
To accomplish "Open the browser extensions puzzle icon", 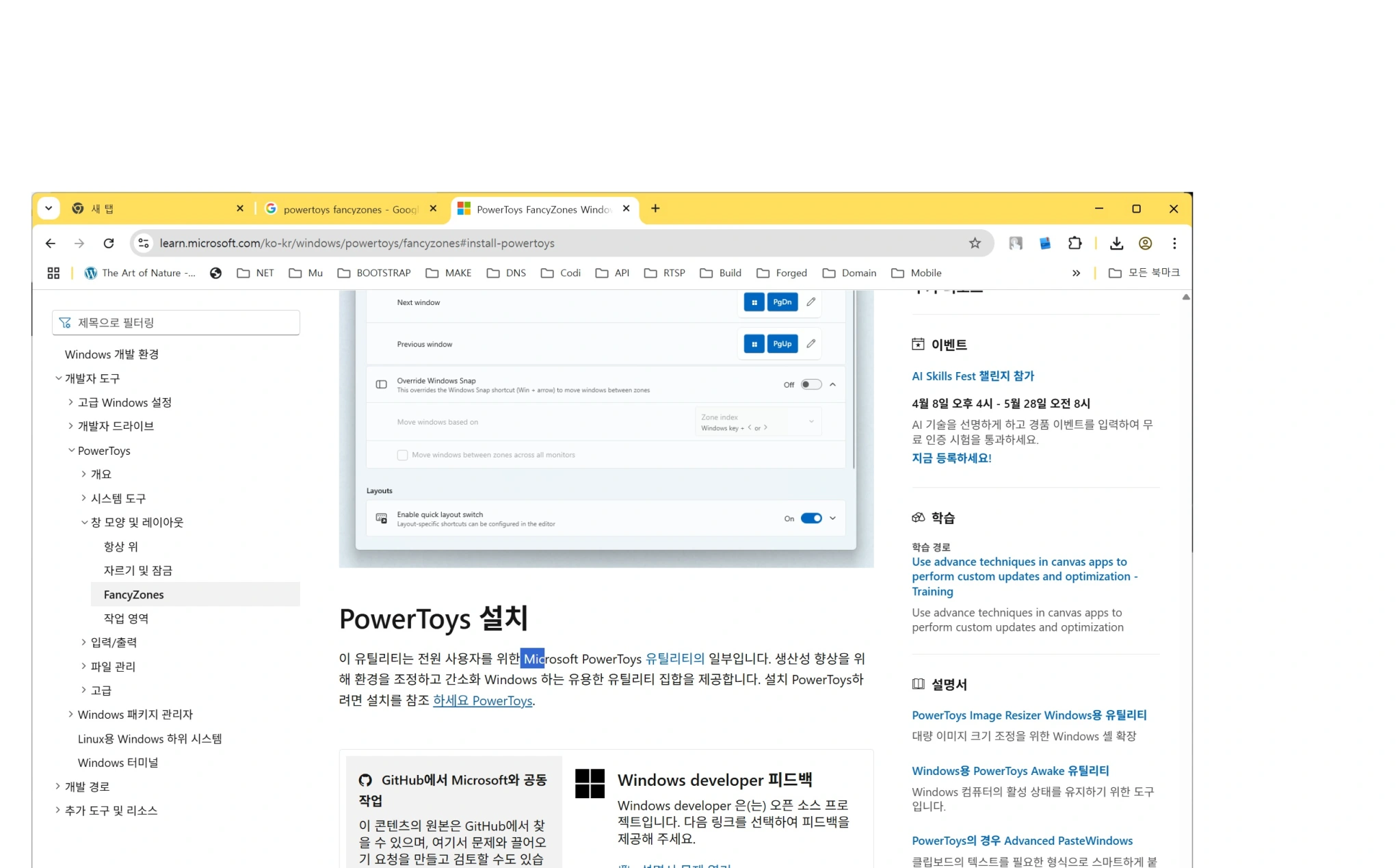I will (x=1075, y=243).
